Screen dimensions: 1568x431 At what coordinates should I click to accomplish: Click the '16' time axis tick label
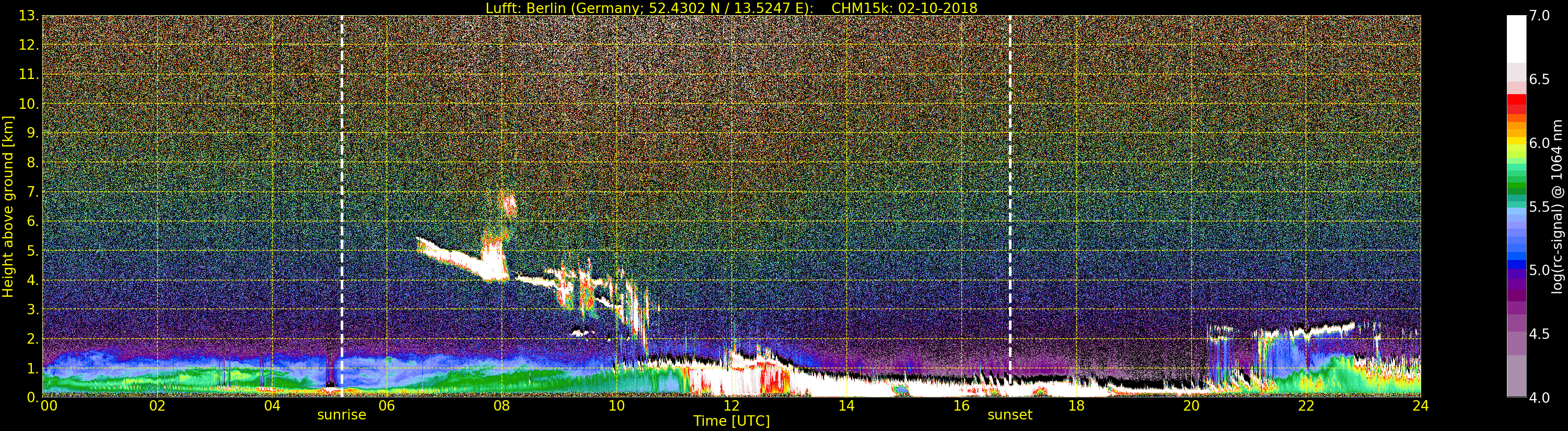961,405
